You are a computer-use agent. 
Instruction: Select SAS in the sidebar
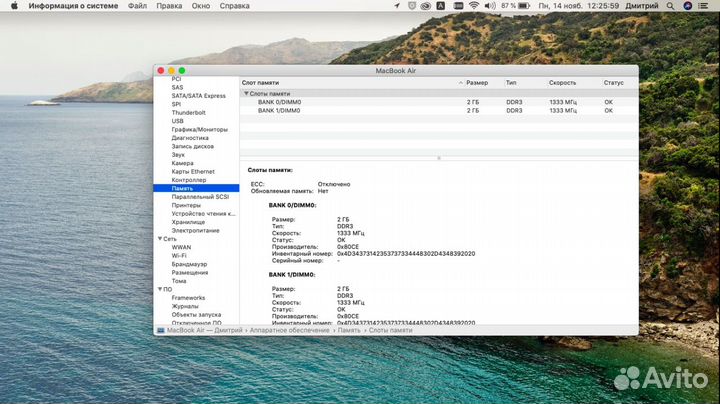177,87
